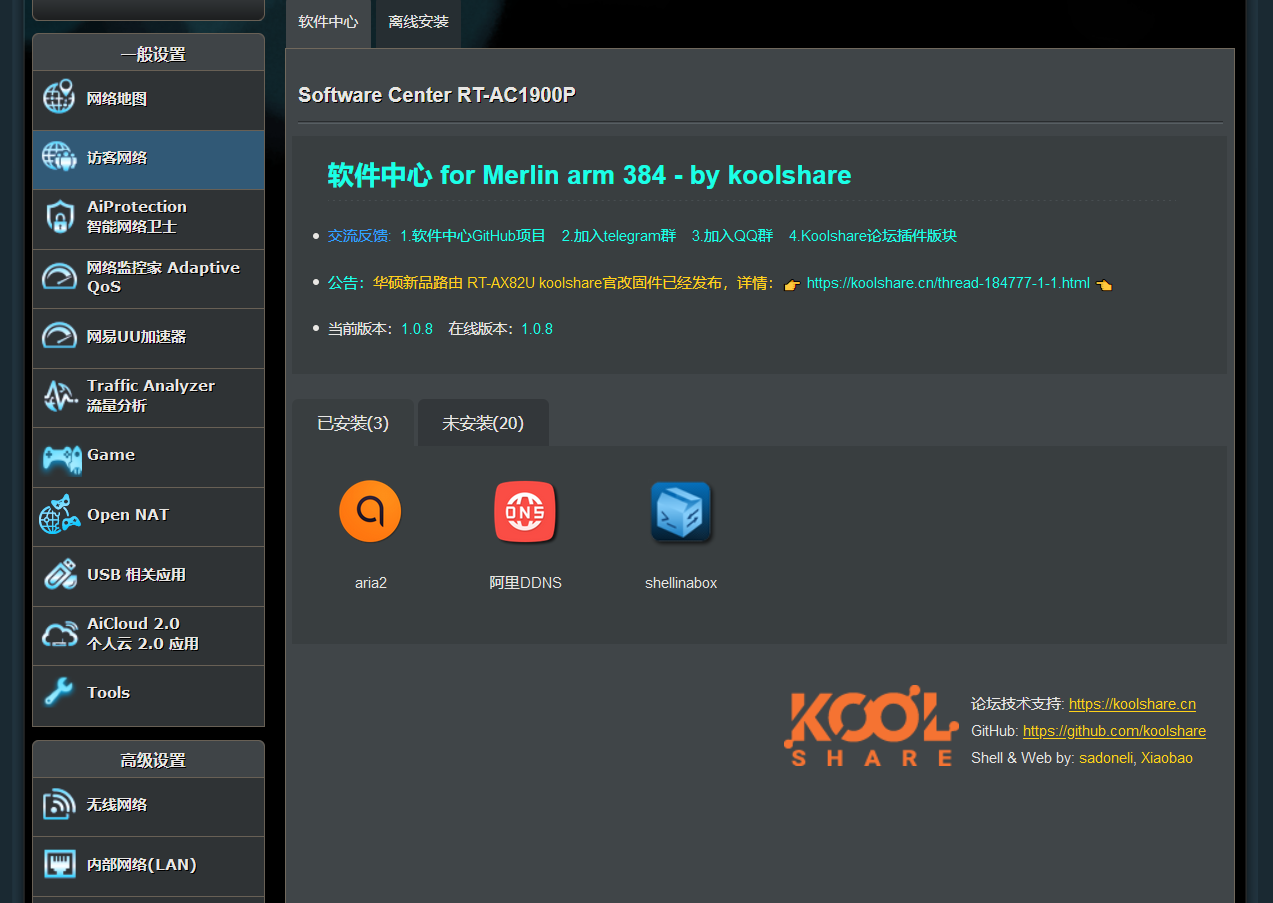Click the 无线网络 wifi icon
The image size is (1273, 903).
59,804
